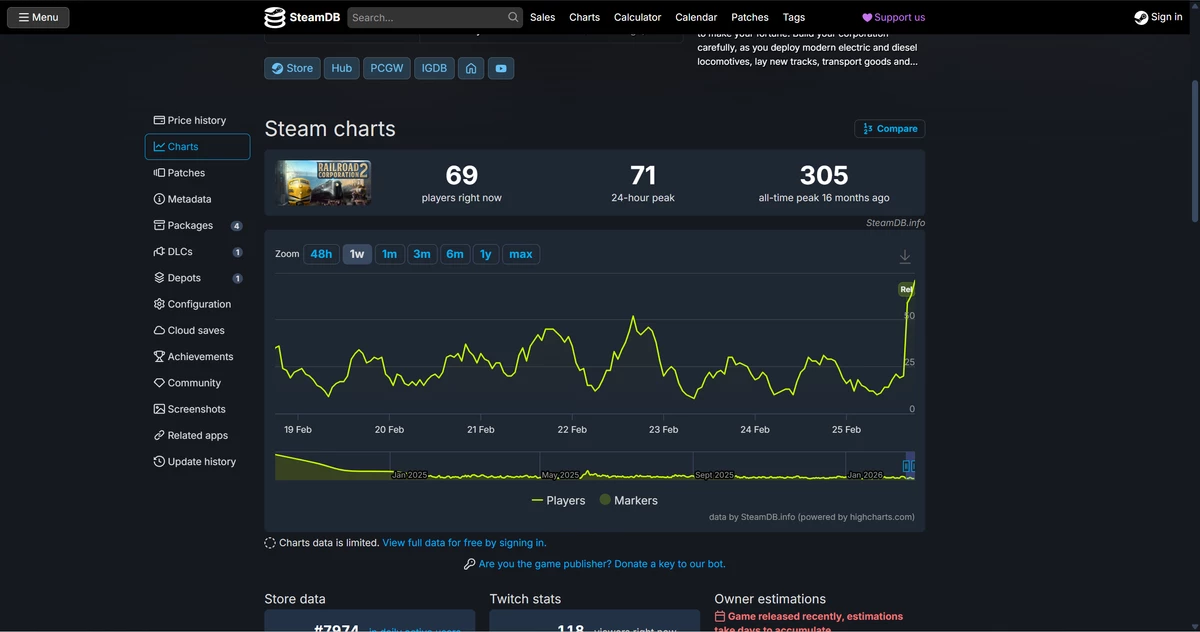Click the chart download menu icon
1200x632 pixels.
click(904, 257)
